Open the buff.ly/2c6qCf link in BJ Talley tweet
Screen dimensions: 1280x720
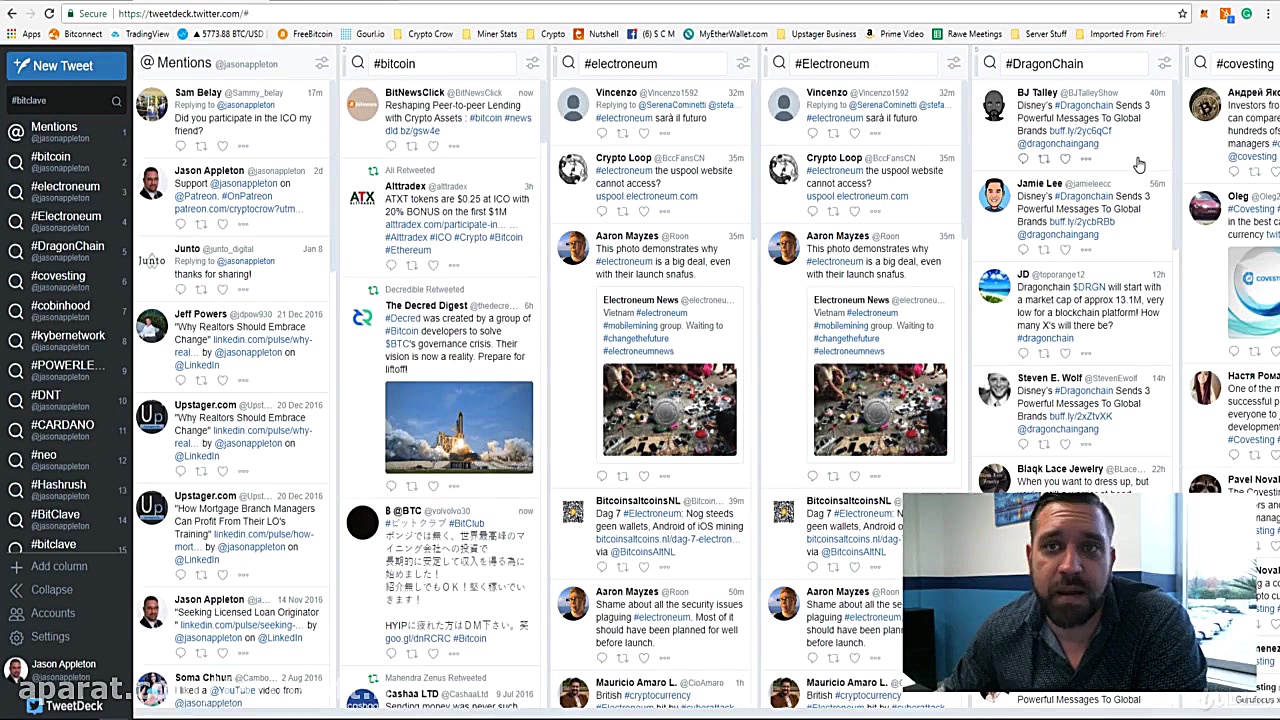pos(1080,131)
